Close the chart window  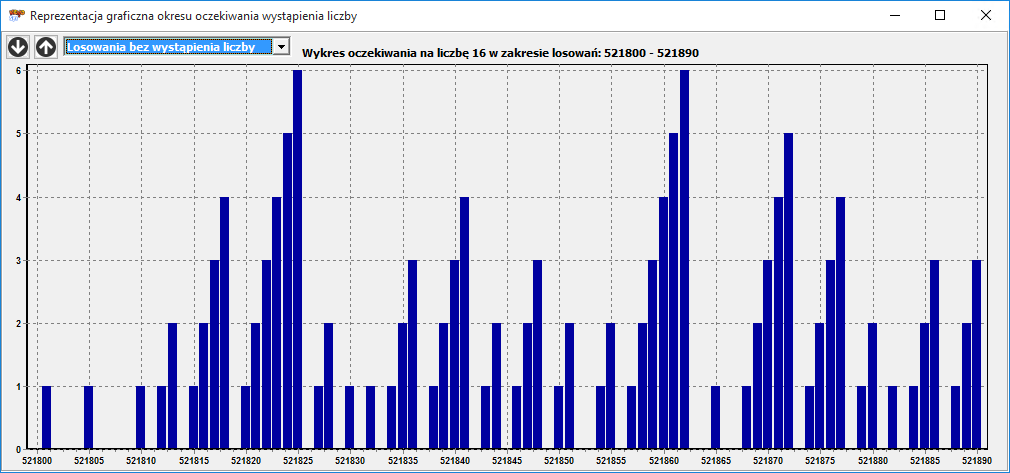[986, 15]
